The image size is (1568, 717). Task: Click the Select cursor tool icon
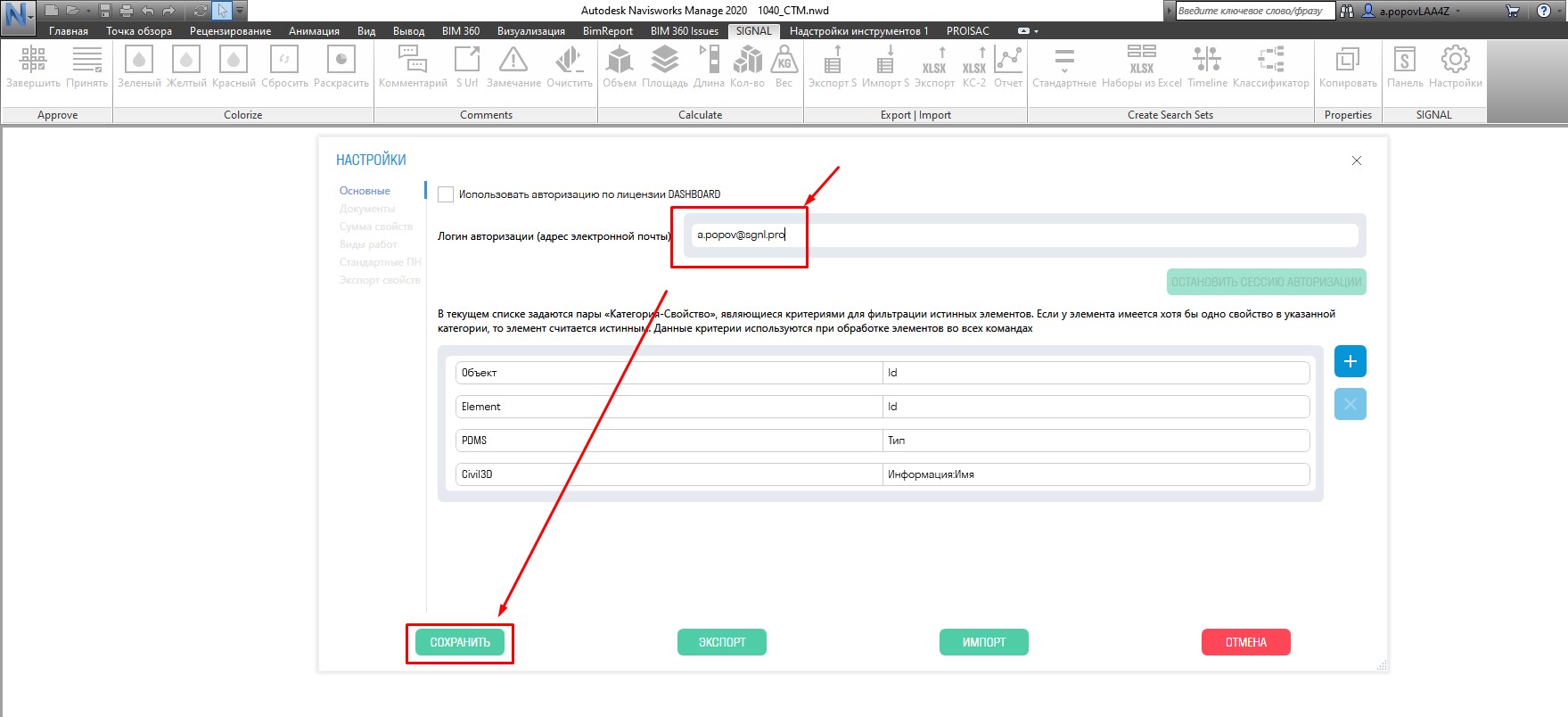222,11
